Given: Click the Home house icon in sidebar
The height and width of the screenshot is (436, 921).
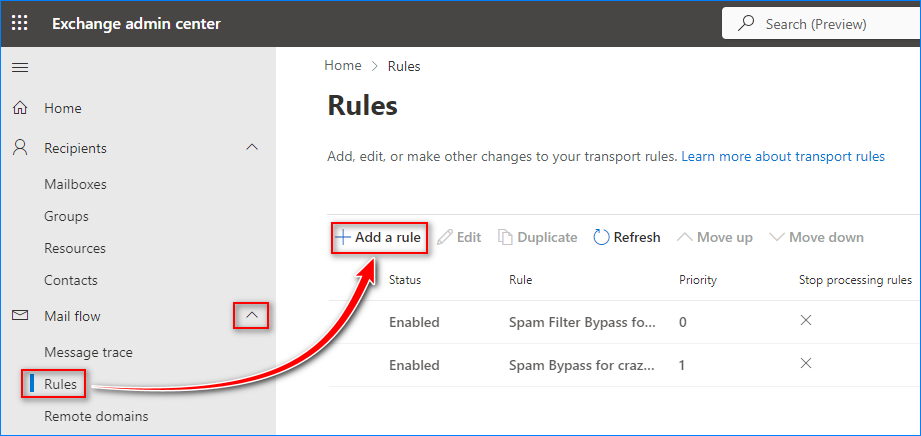Looking at the screenshot, I should coord(21,108).
